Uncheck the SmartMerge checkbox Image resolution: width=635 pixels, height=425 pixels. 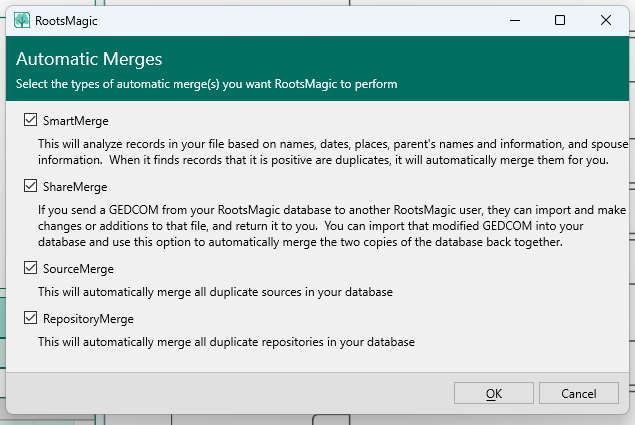coord(30,120)
